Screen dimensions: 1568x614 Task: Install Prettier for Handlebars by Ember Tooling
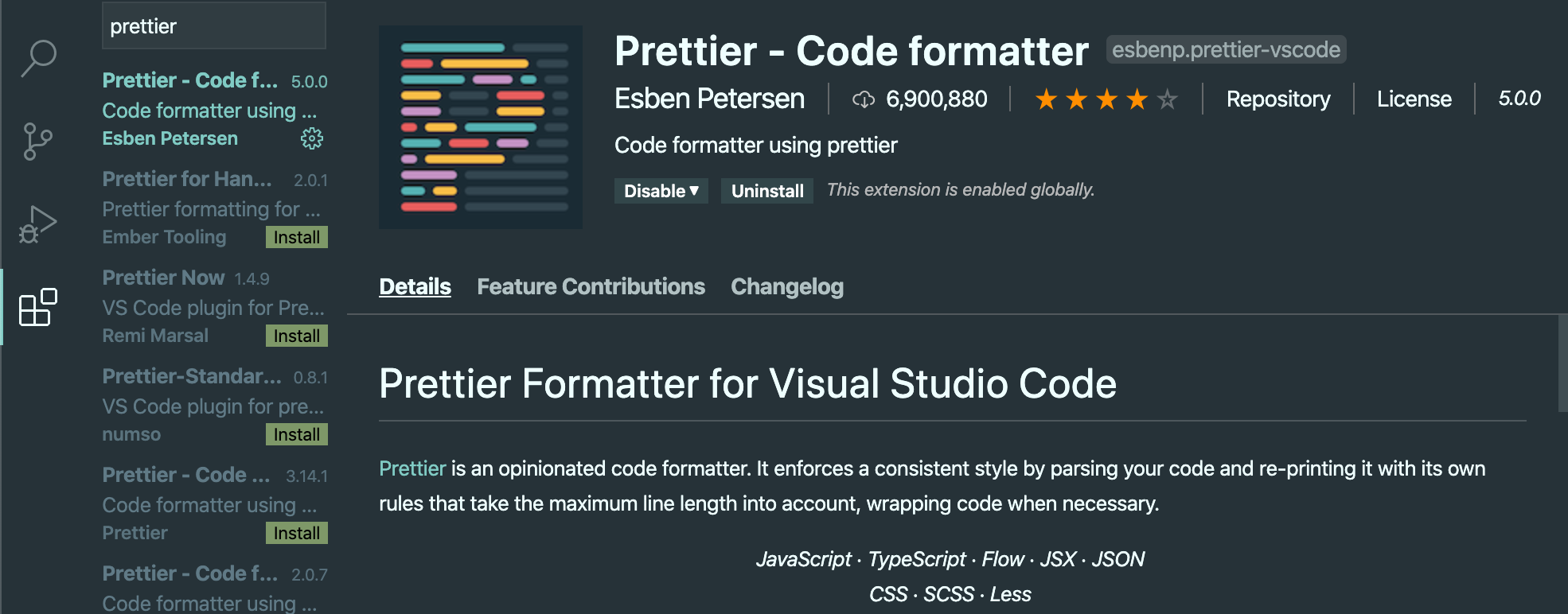296,237
